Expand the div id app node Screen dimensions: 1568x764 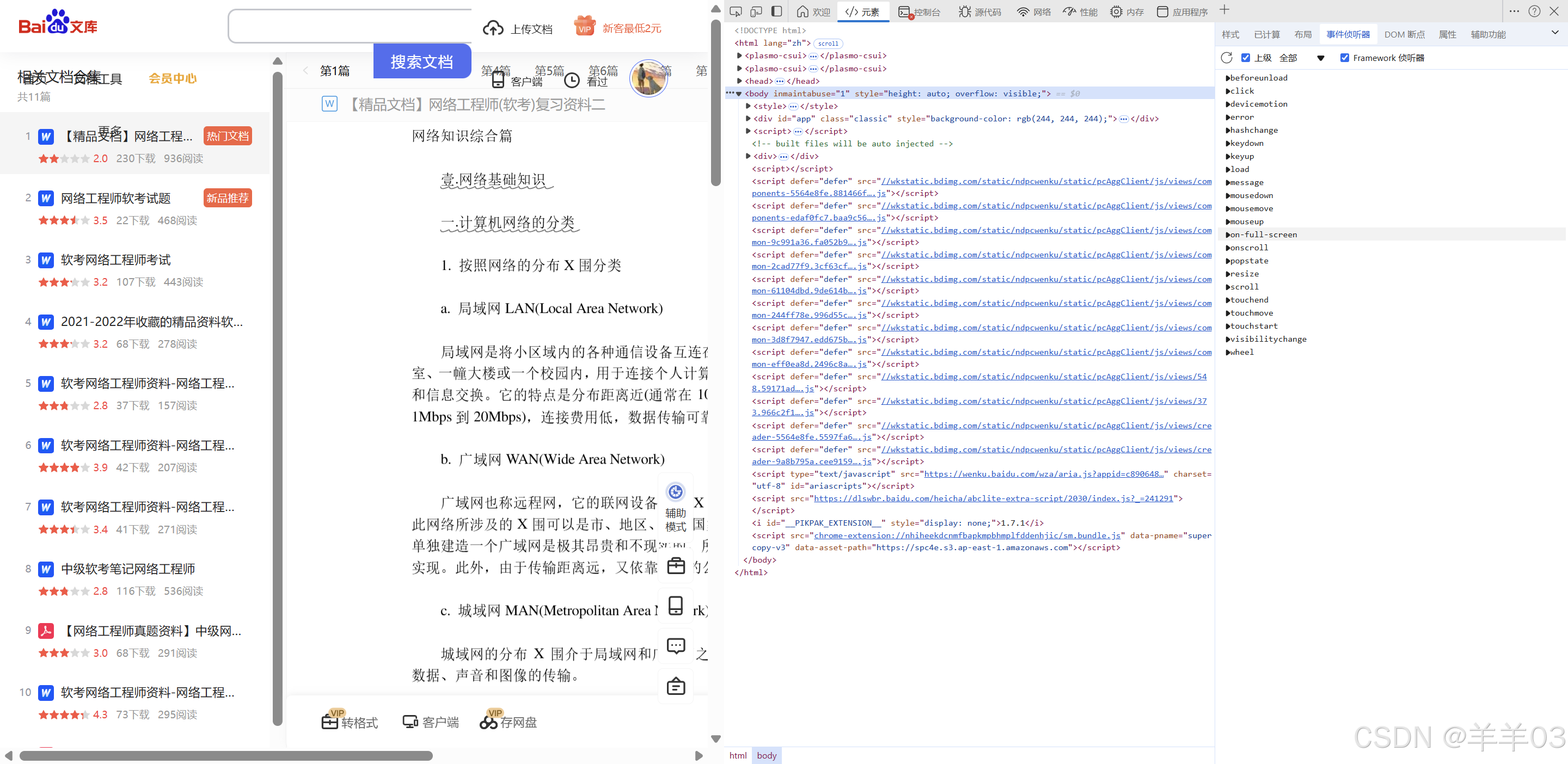click(x=748, y=119)
